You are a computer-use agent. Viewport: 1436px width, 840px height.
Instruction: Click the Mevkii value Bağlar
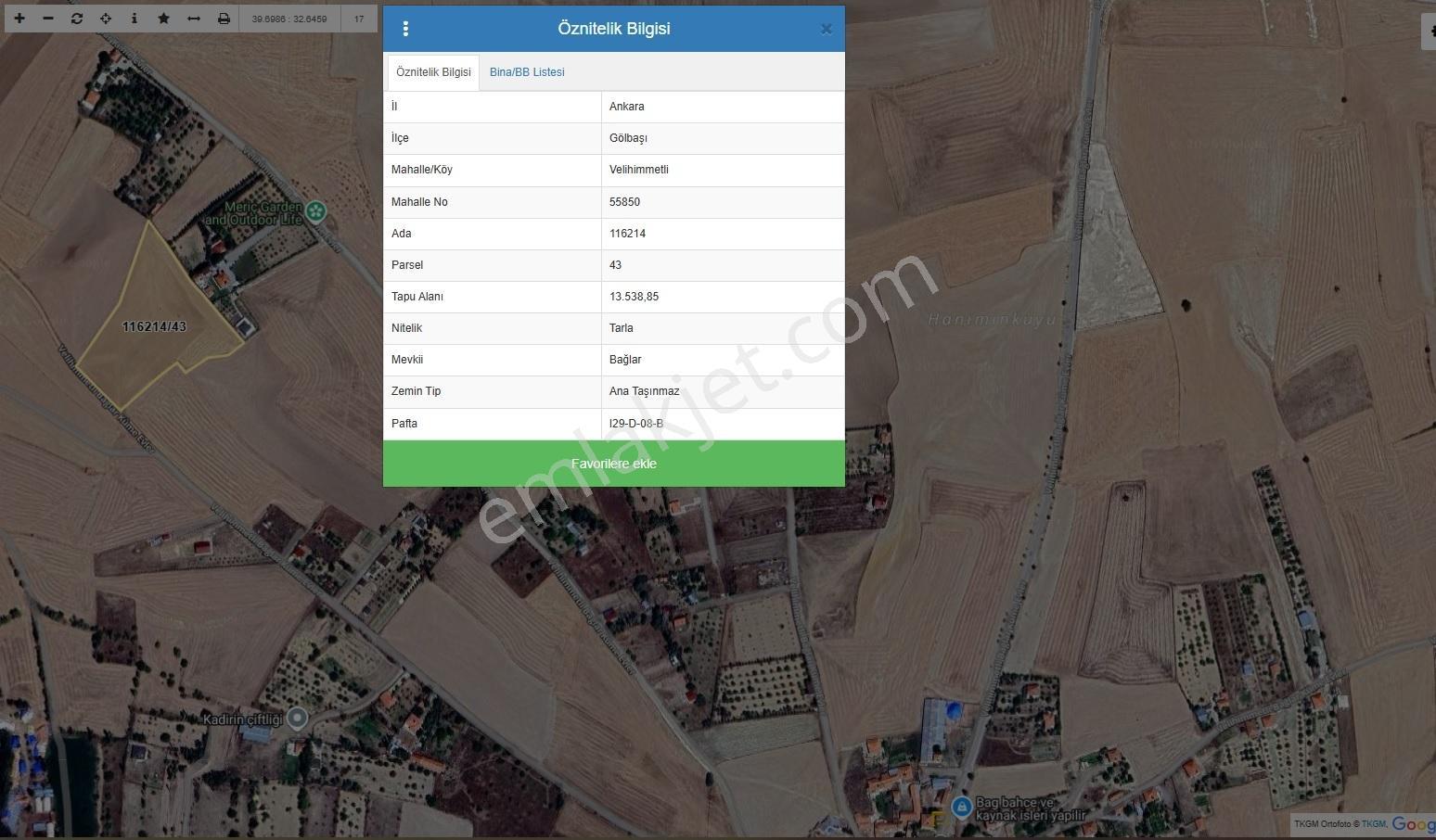click(625, 360)
